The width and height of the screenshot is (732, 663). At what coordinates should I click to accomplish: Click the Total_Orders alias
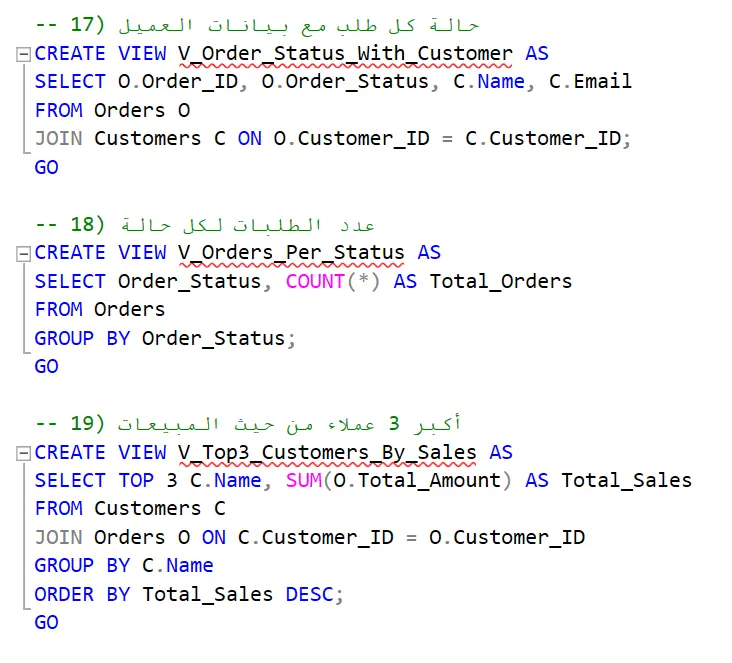[500, 282]
